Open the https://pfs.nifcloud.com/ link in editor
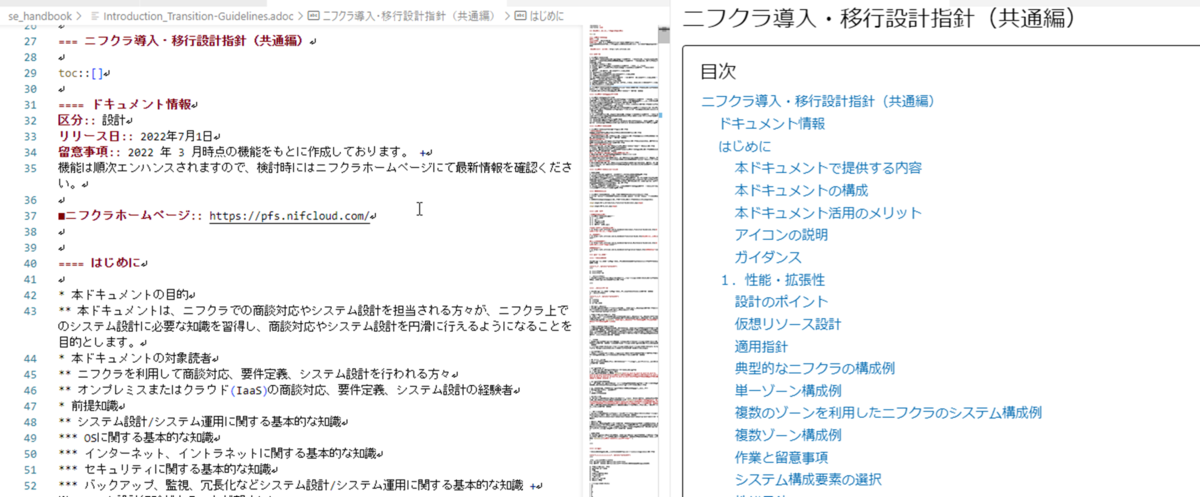The height and width of the screenshot is (497, 1200). (x=290, y=215)
